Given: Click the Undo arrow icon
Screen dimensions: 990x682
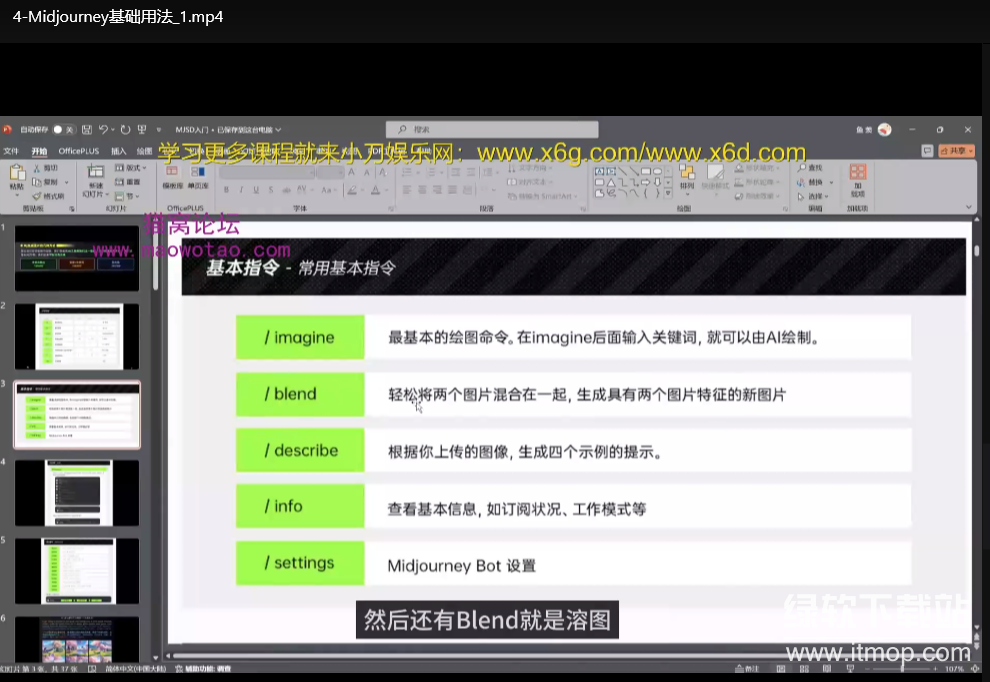Looking at the screenshot, I should tap(104, 129).
